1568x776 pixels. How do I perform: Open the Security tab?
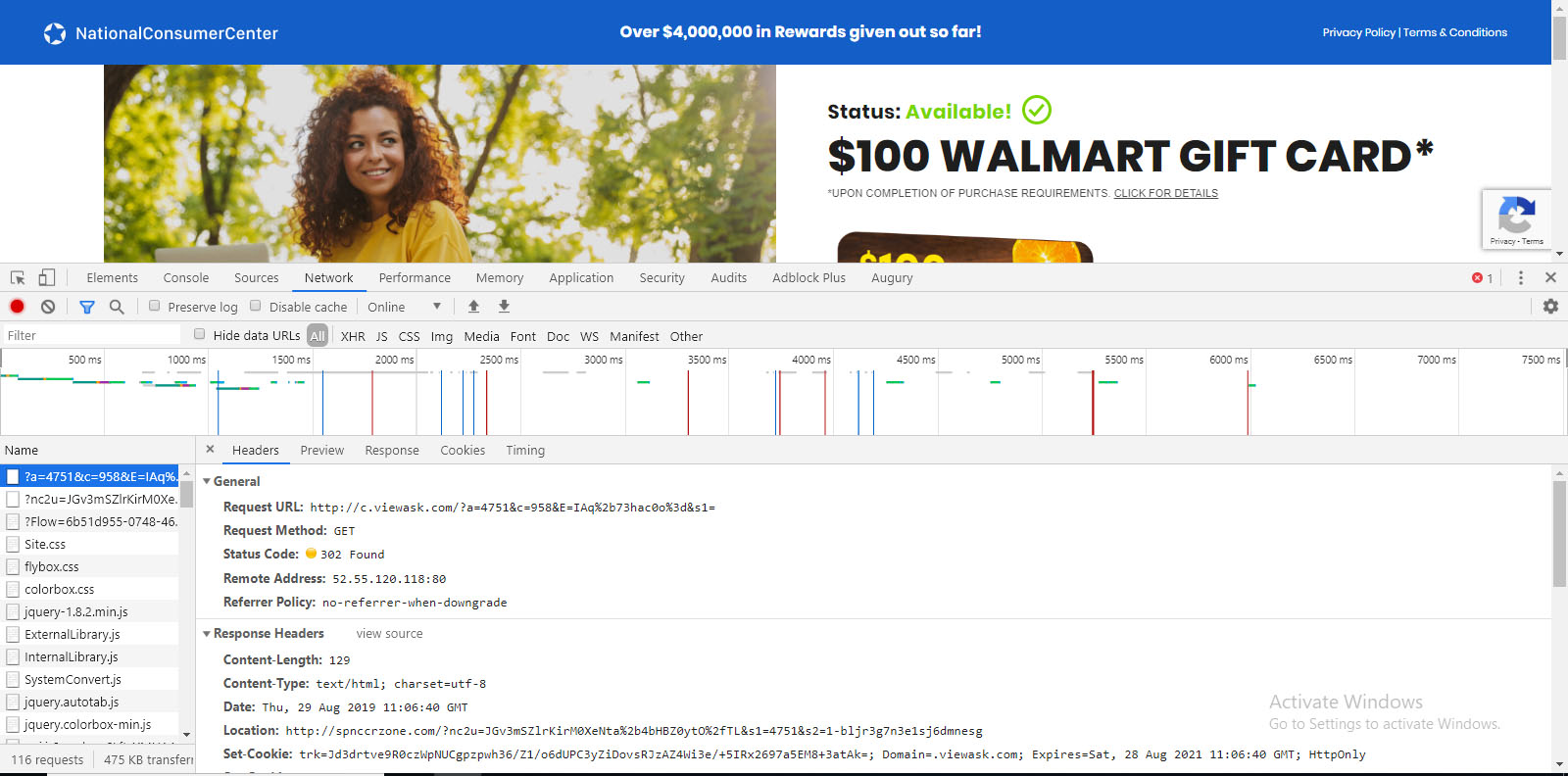pyautogui.click(x=662, y=278)
